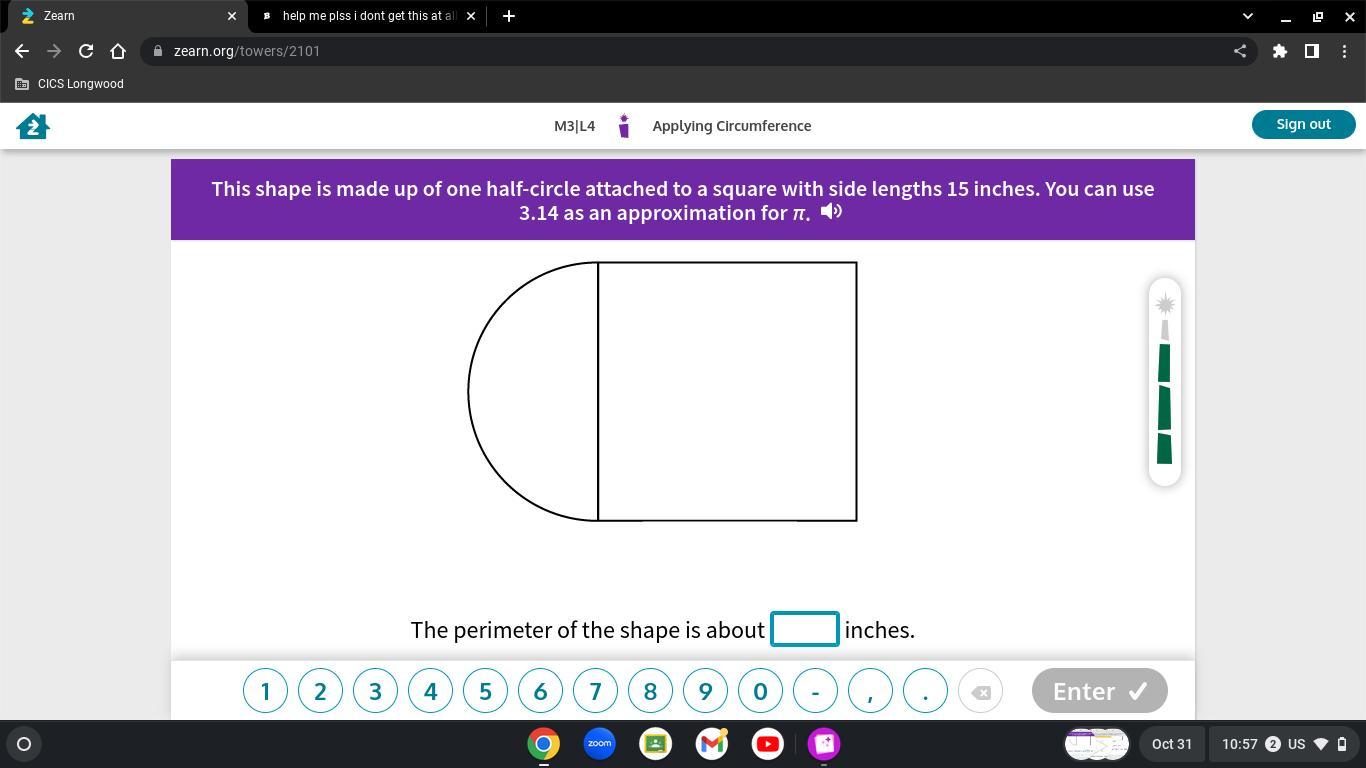Click the Zearn home icon
Screen dimensions: 1366x768
(33, 126)
